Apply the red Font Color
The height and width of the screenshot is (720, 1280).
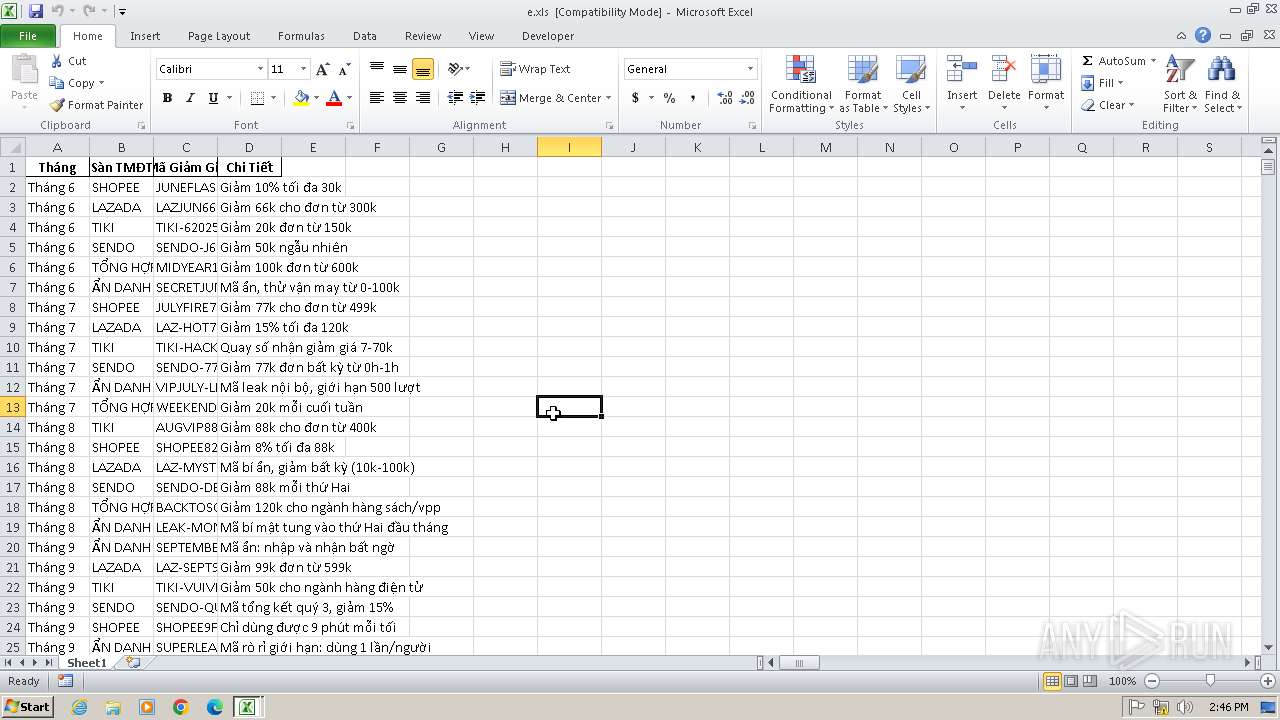pyautogui.click(x=334, y=98)
